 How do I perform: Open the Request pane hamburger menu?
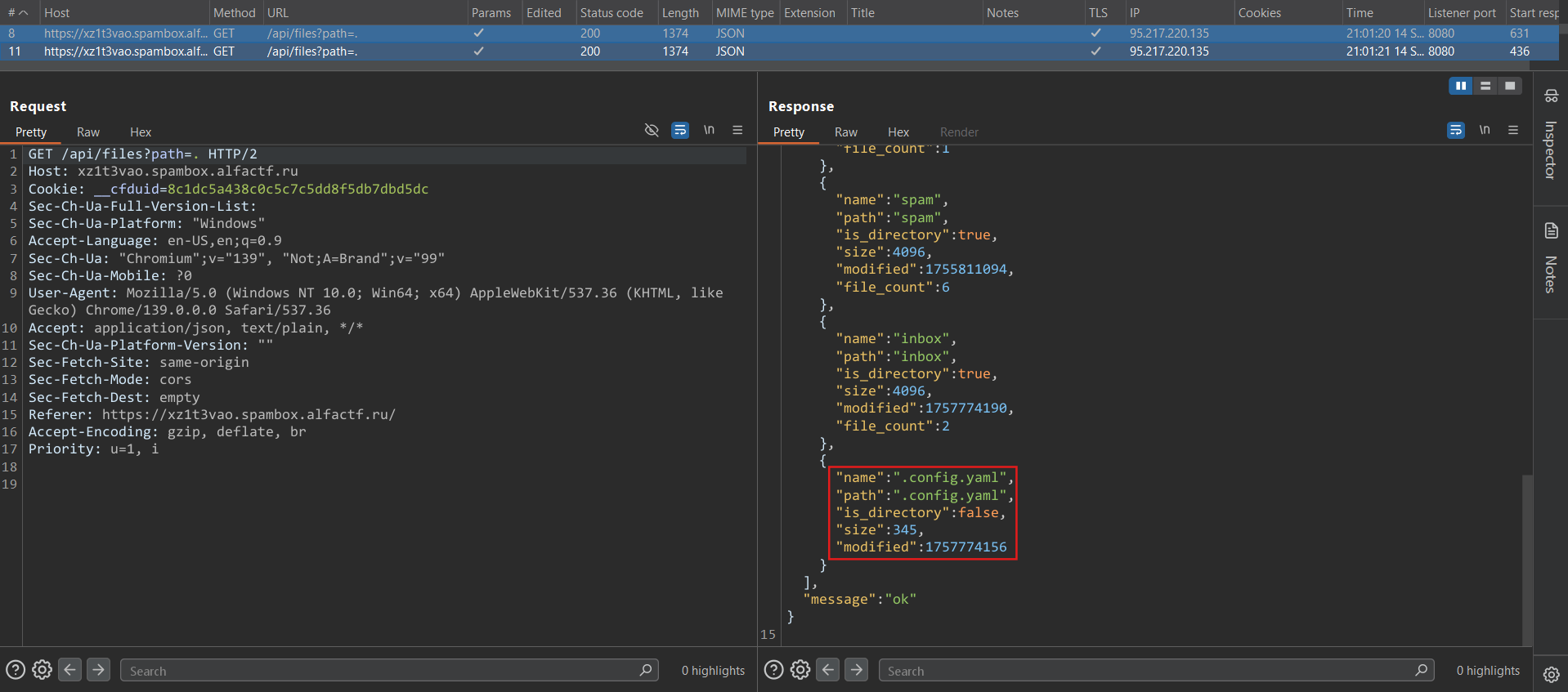737,131
